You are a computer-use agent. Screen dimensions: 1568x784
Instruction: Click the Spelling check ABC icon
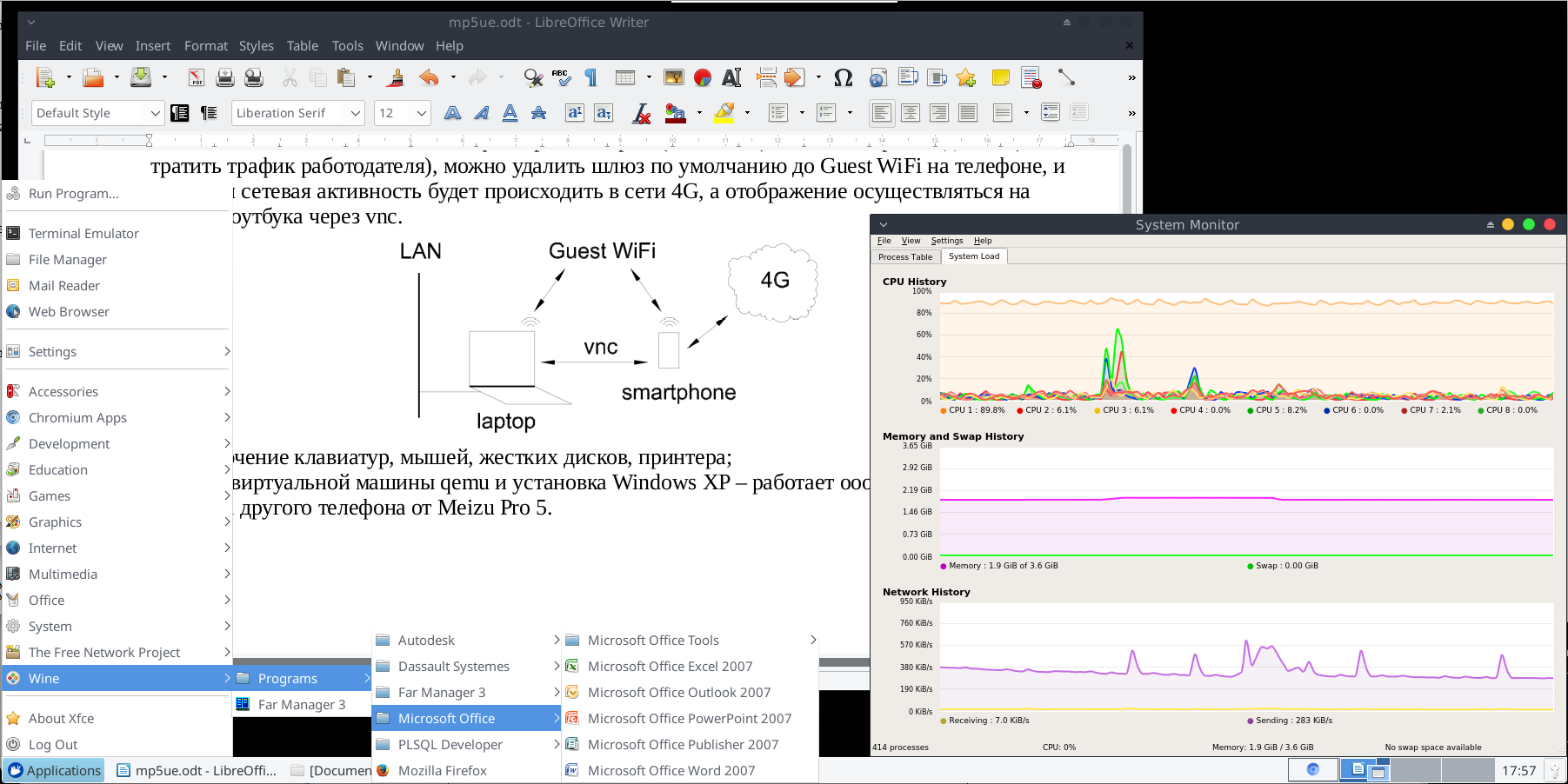pos(562,77)
